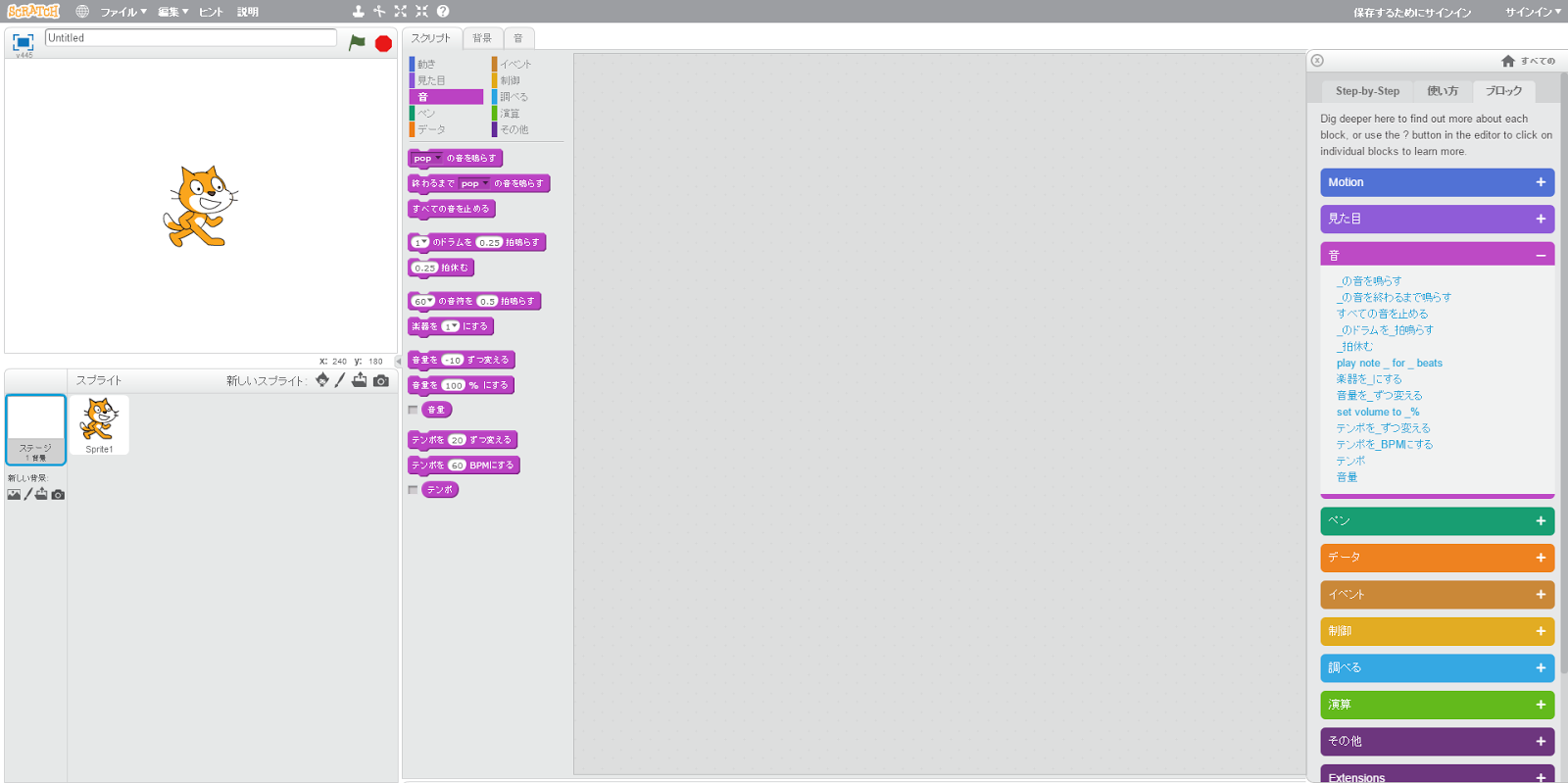The image size is (1568, 783).
Task: Select the delete scissors tool
Action: (379, 12)
